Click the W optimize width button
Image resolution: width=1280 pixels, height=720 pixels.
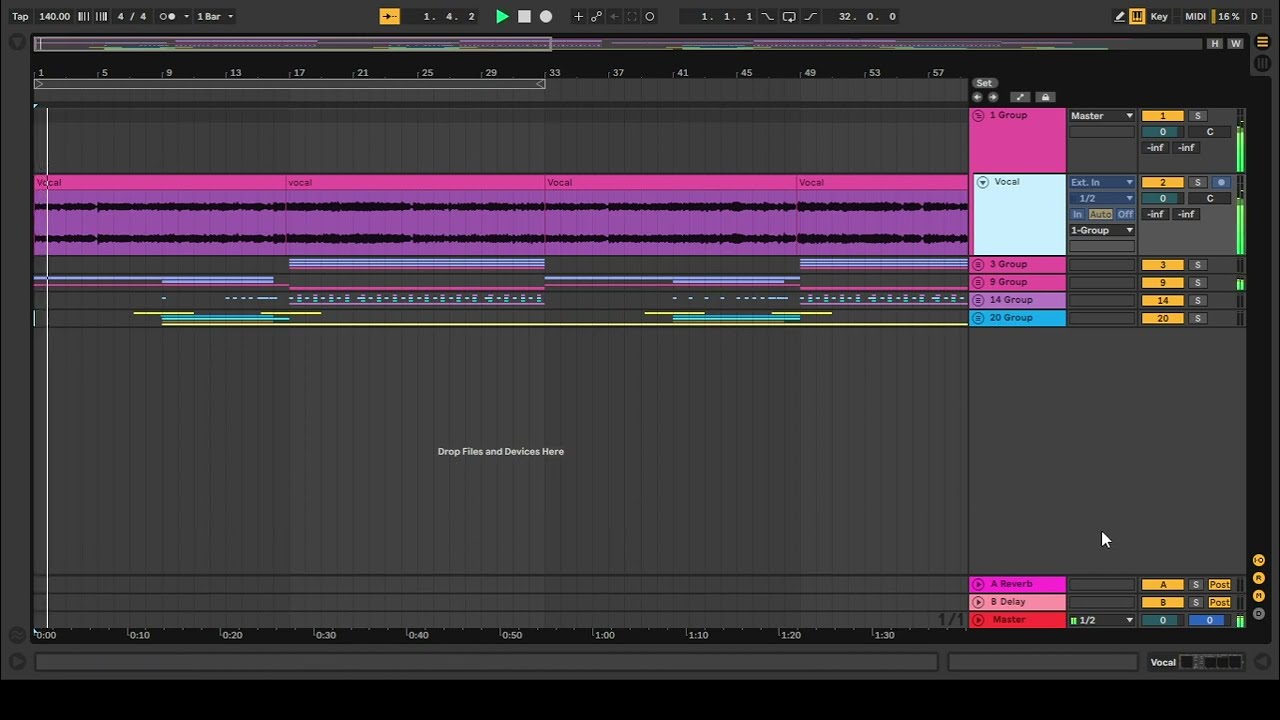tap(1236, 44)
